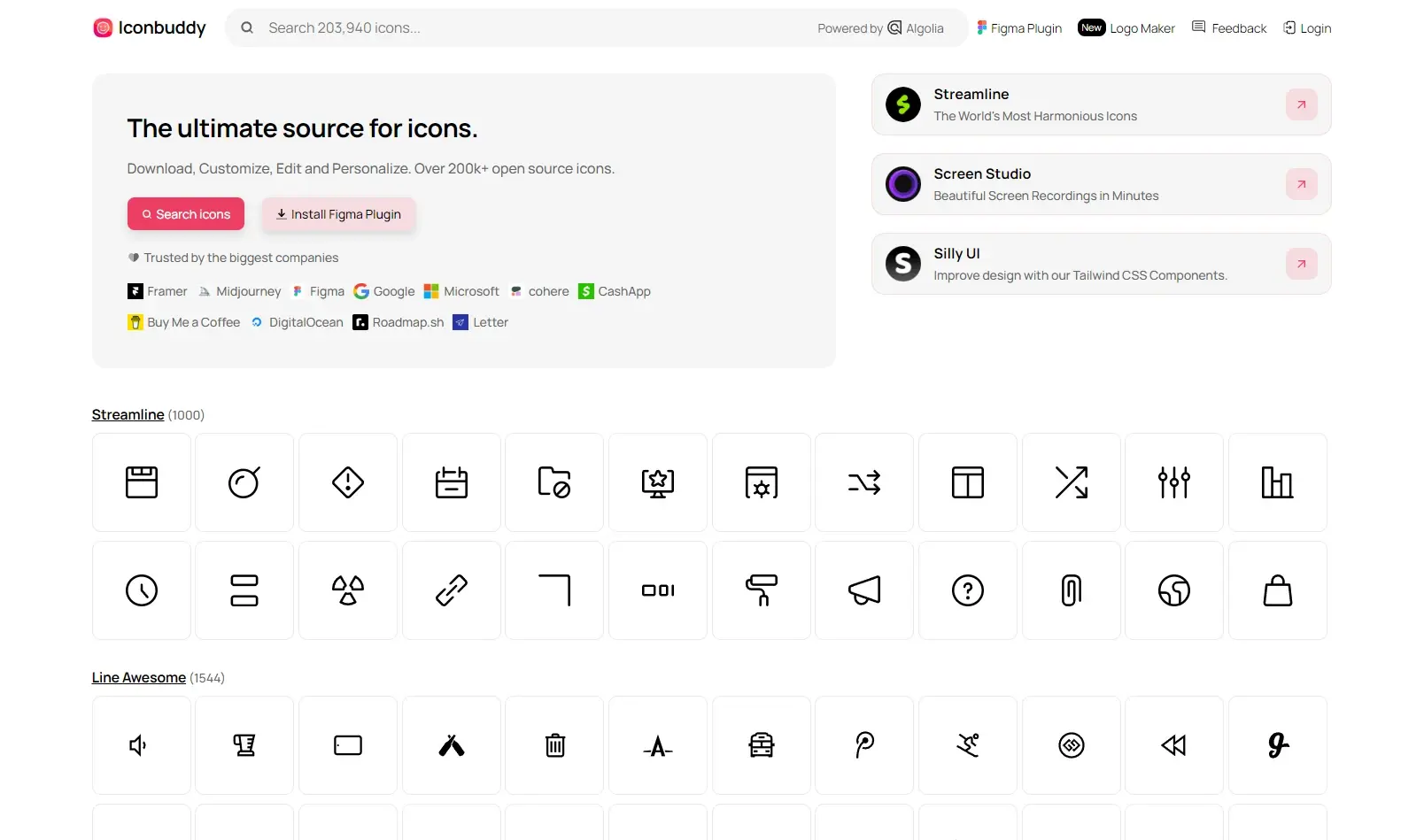Viewport: 1424px width, 840px height.
Task: Click the Letter company label
Action: (x=481, y=322)
